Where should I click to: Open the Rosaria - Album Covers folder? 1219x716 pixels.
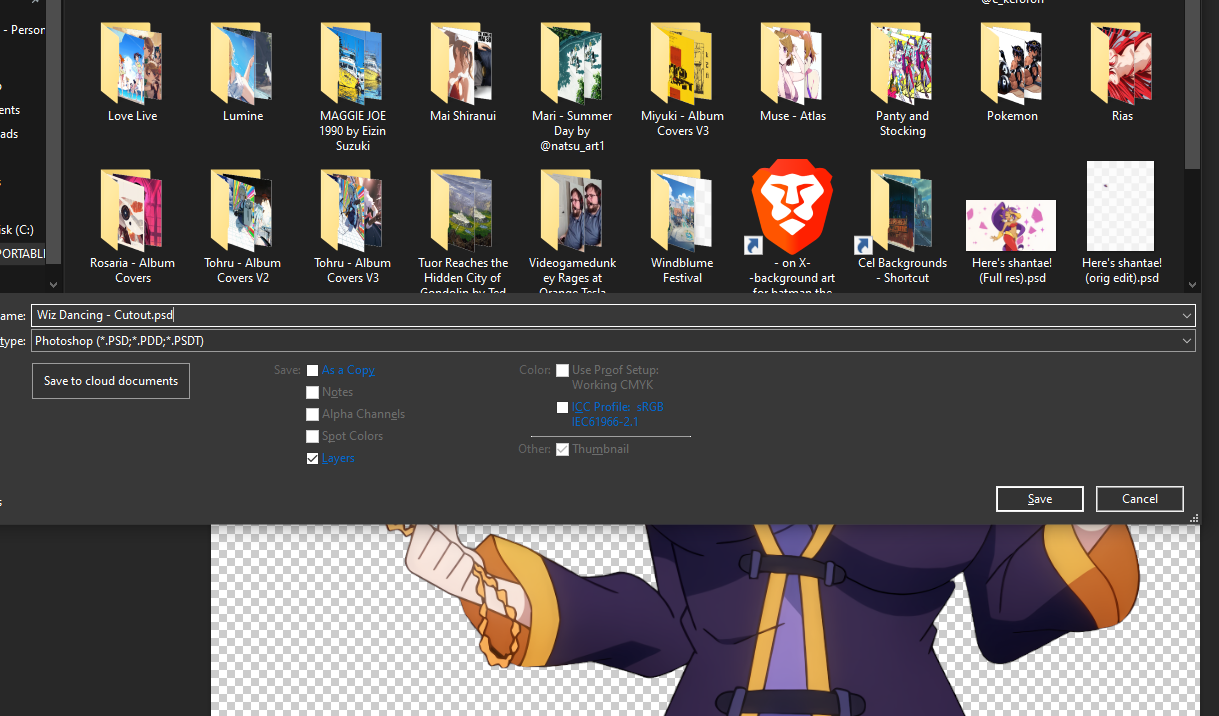pos(132,211)
